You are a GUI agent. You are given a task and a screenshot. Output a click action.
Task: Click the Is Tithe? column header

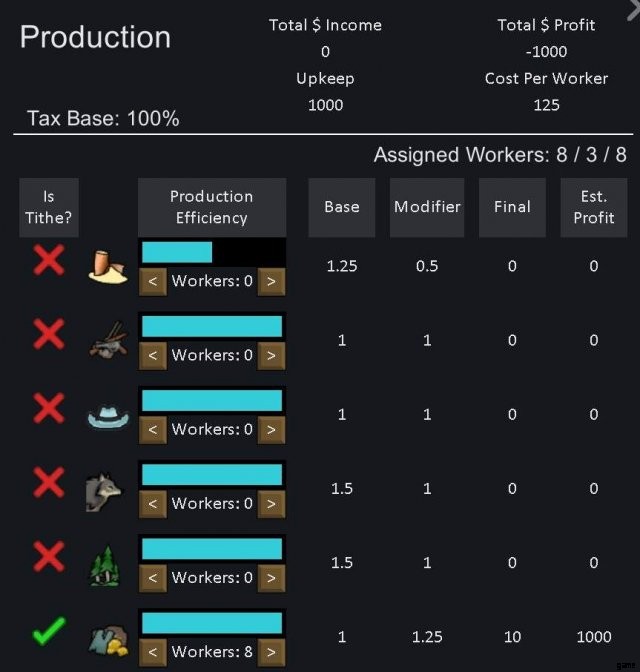(x=48, y=207)
